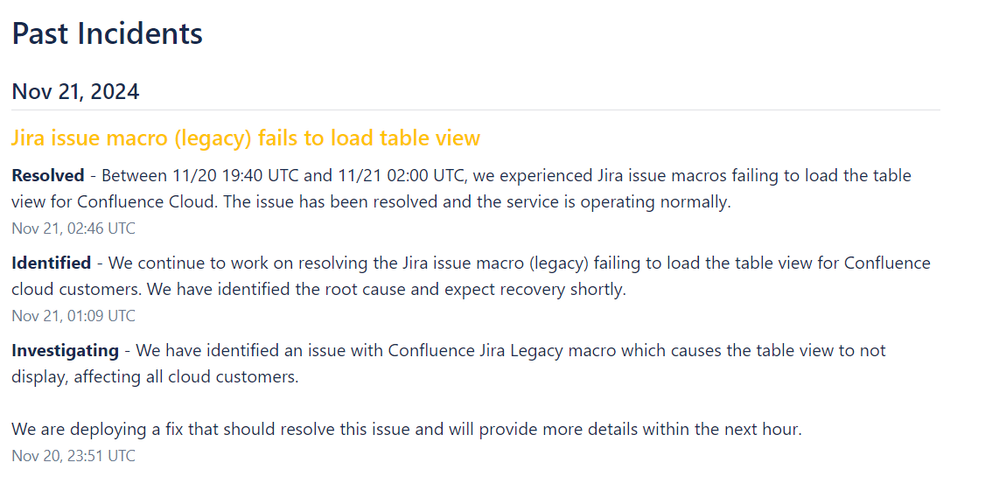
Task: Click the Investigating status label
Action: click(x=65, y=350)
